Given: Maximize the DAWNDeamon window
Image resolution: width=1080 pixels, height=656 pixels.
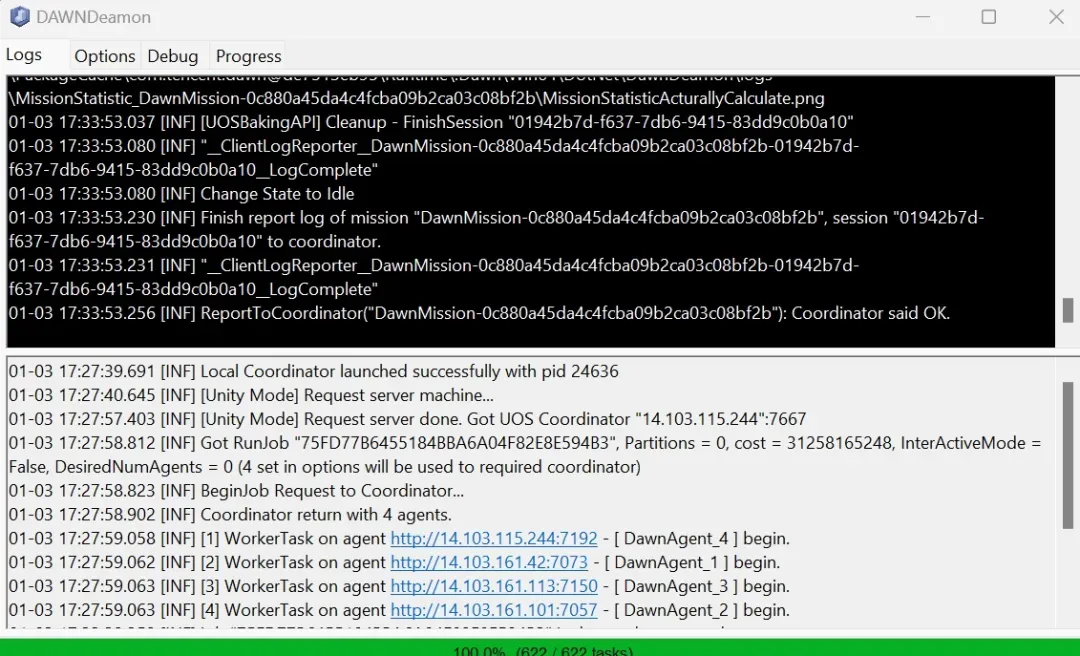Looking at the screenshot, I should 988,17.
